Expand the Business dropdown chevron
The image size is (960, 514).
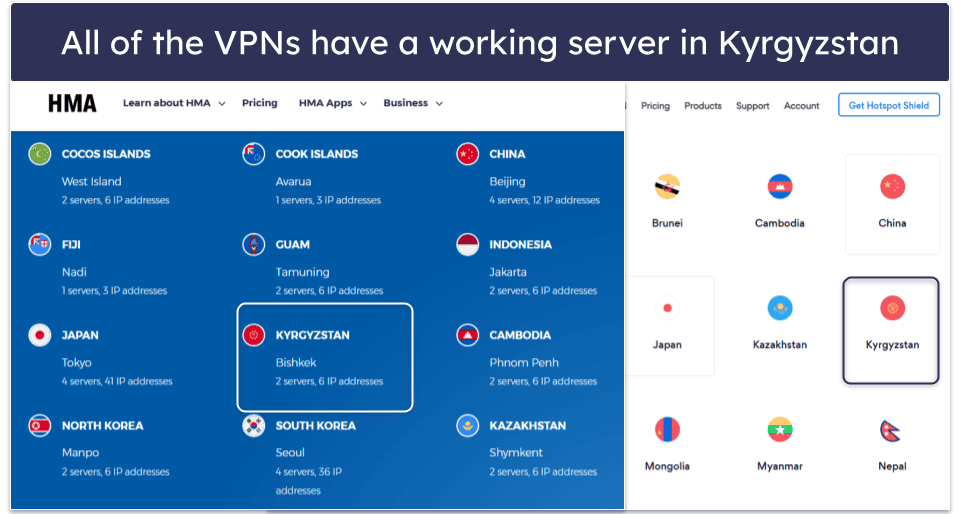tap(439, 103)
